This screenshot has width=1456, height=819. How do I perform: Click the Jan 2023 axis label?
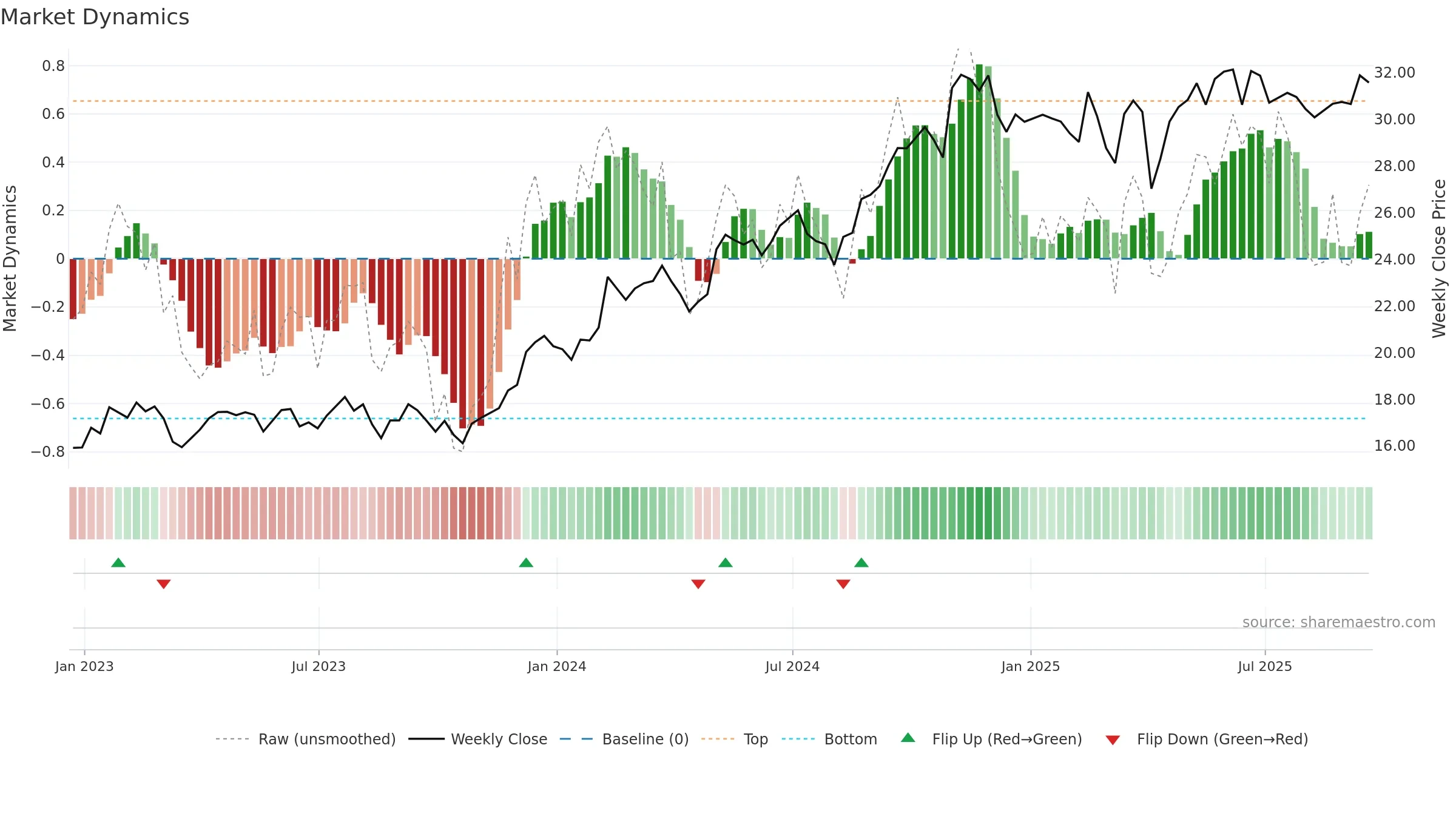84,666
